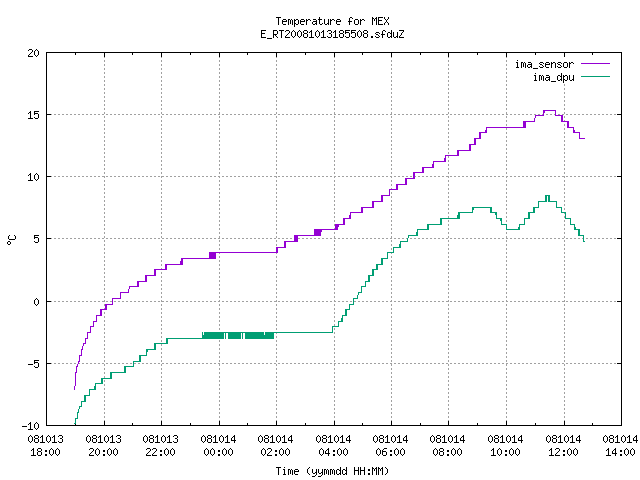Click the x-axis tick 081014 10:00
640x480 pixels.
coord(506,446)
